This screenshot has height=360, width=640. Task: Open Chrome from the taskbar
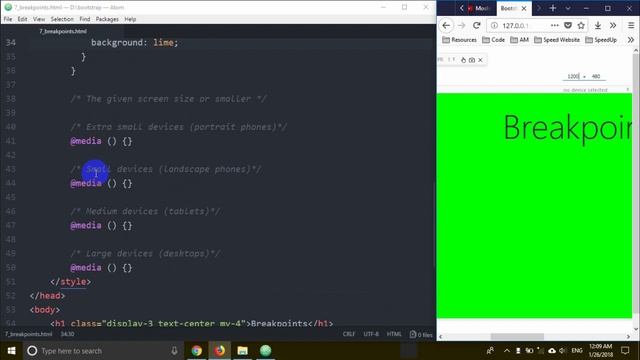(x=196, y=351)
